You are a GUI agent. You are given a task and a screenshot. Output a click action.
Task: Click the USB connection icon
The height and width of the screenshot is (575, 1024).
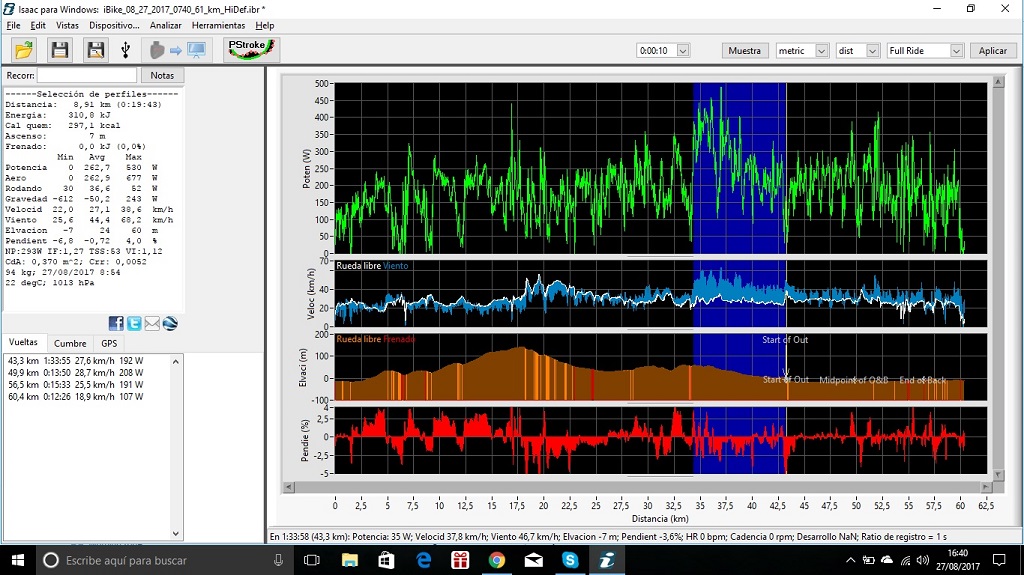pos(125,50)
